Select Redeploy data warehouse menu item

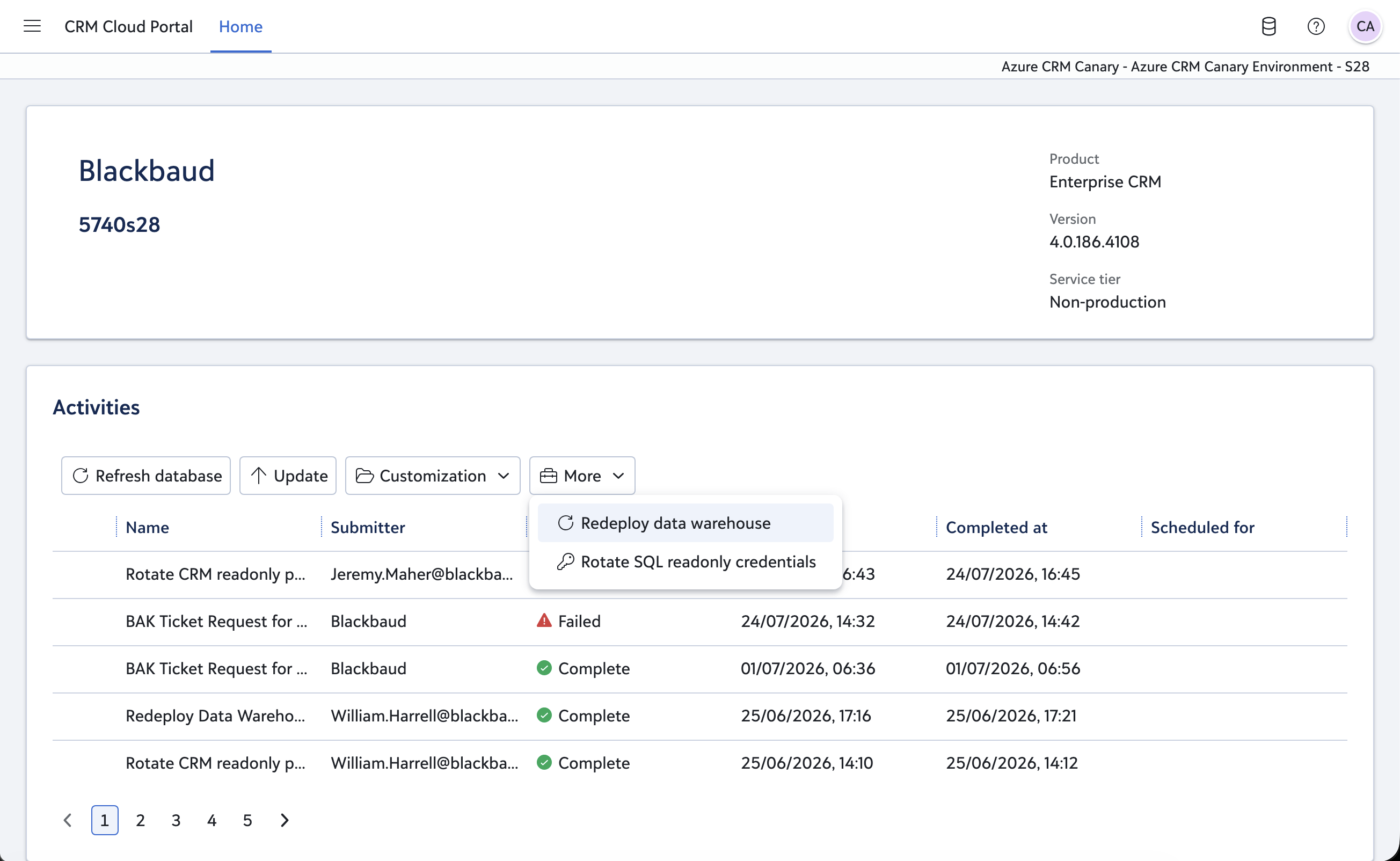coord(686,523)
